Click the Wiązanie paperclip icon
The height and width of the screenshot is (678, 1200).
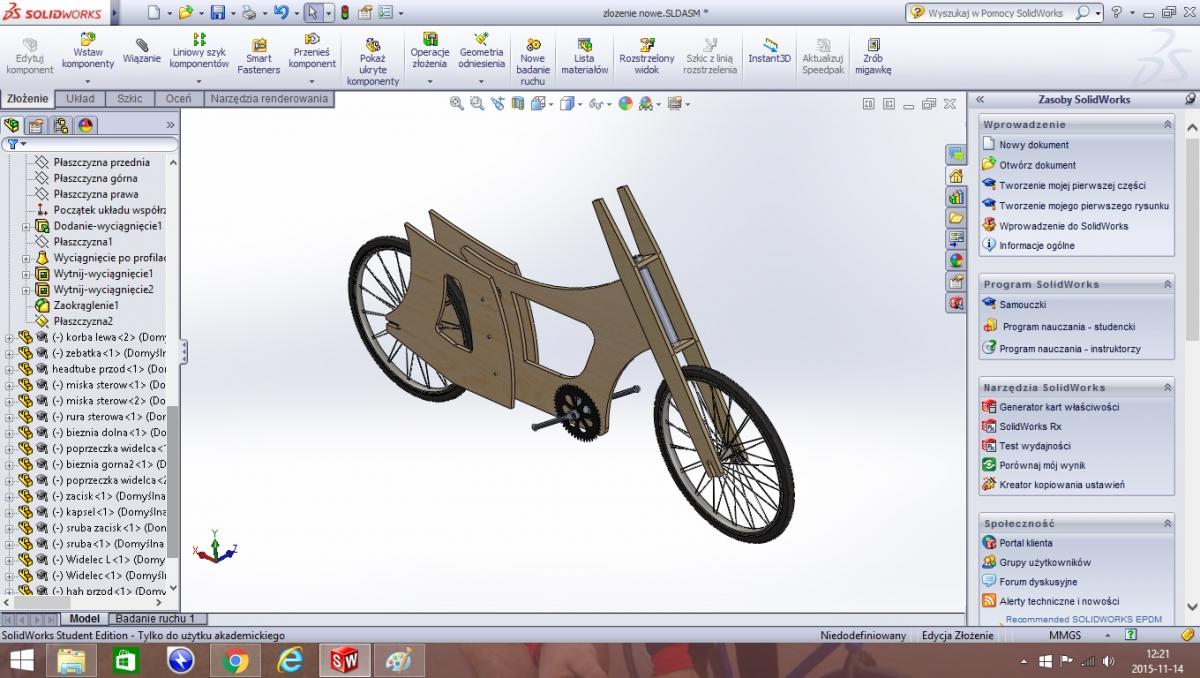point(142,44)
